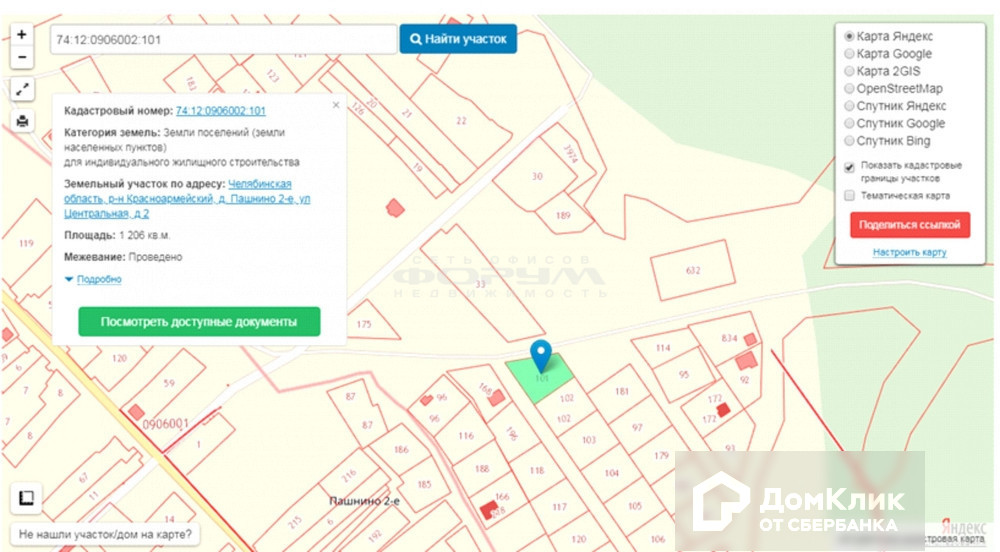Click parcel 114 on the map
The height and width of the screenshot is (552, 1000).
coord(663,348)
